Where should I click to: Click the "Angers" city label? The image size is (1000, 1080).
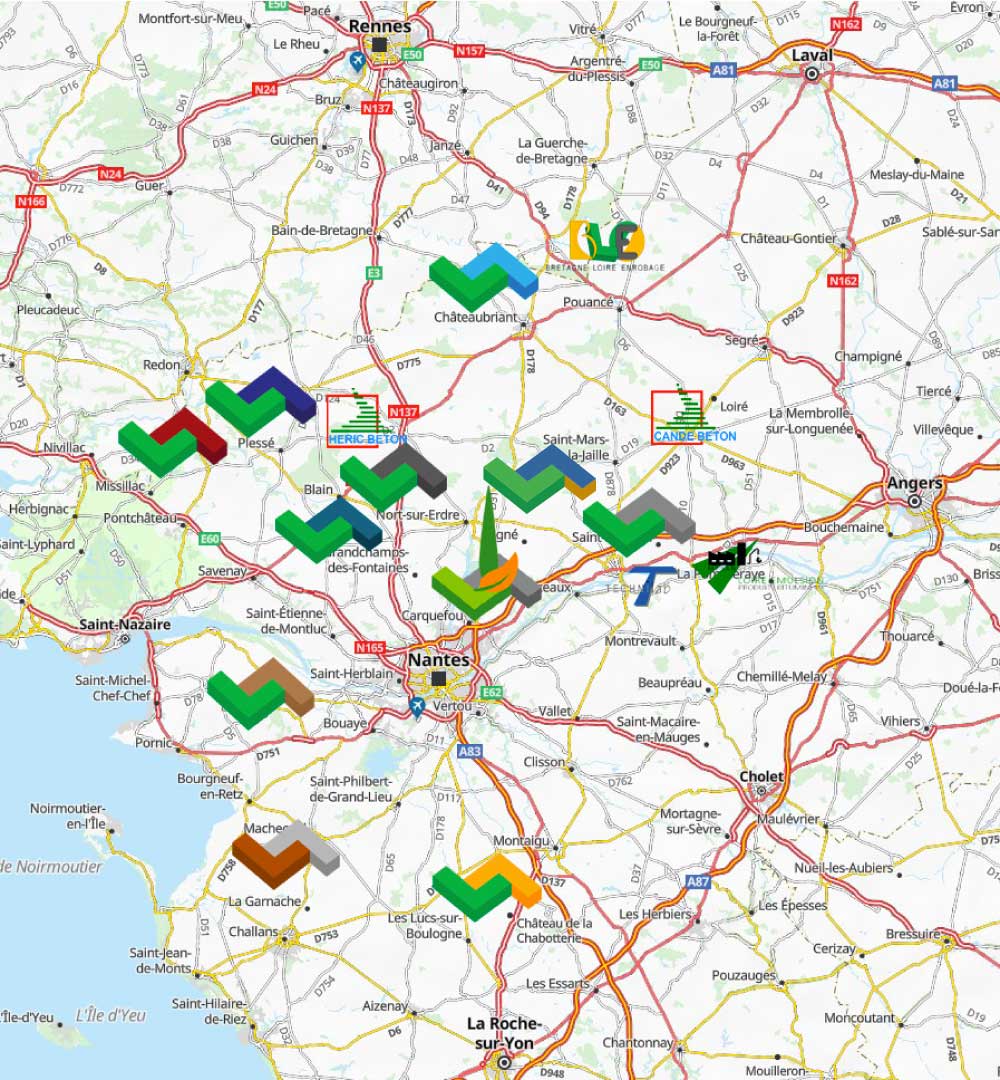point(915,483)
